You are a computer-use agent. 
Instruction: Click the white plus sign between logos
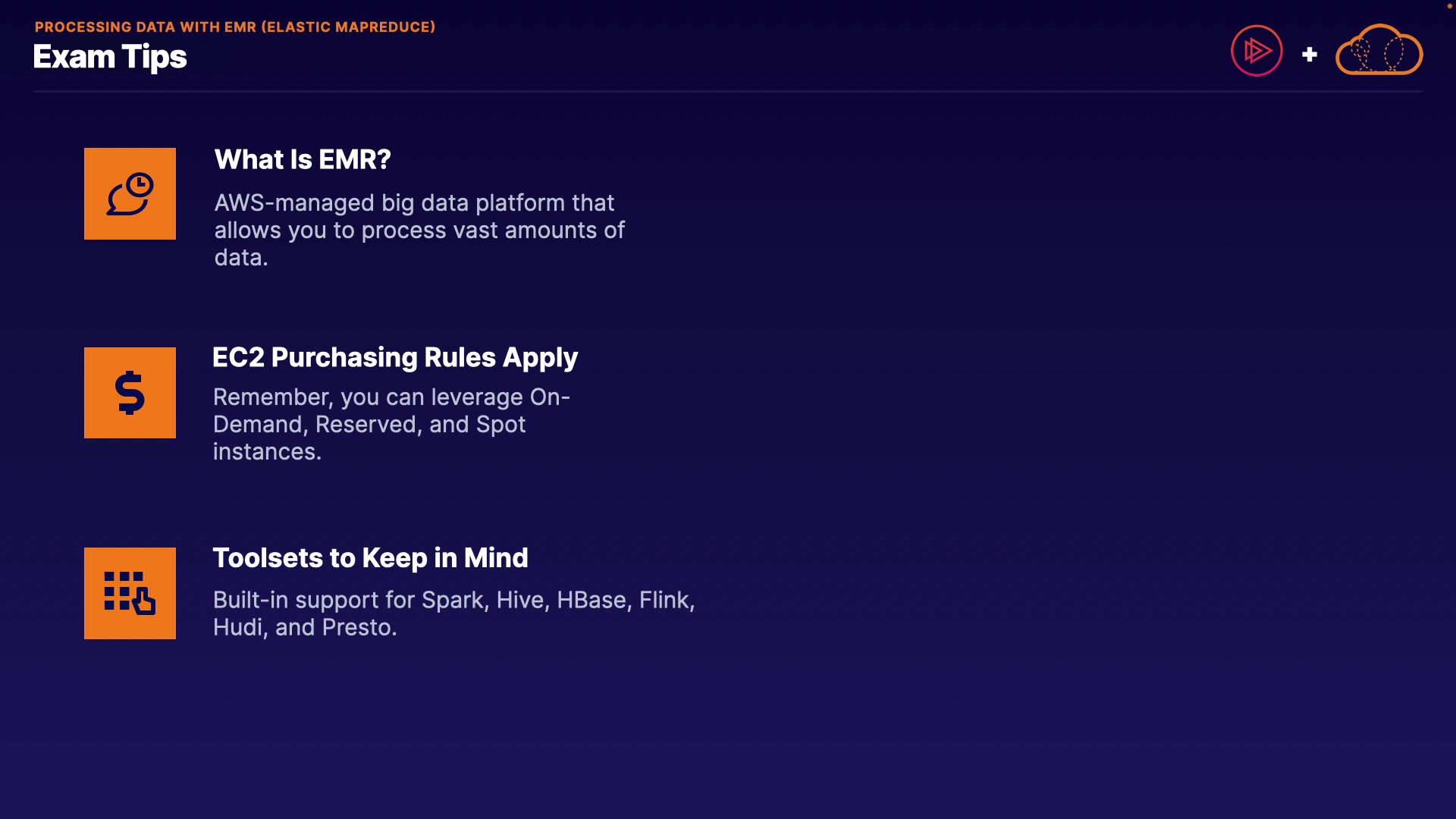pyautogui.click(x=1309, y=55)
